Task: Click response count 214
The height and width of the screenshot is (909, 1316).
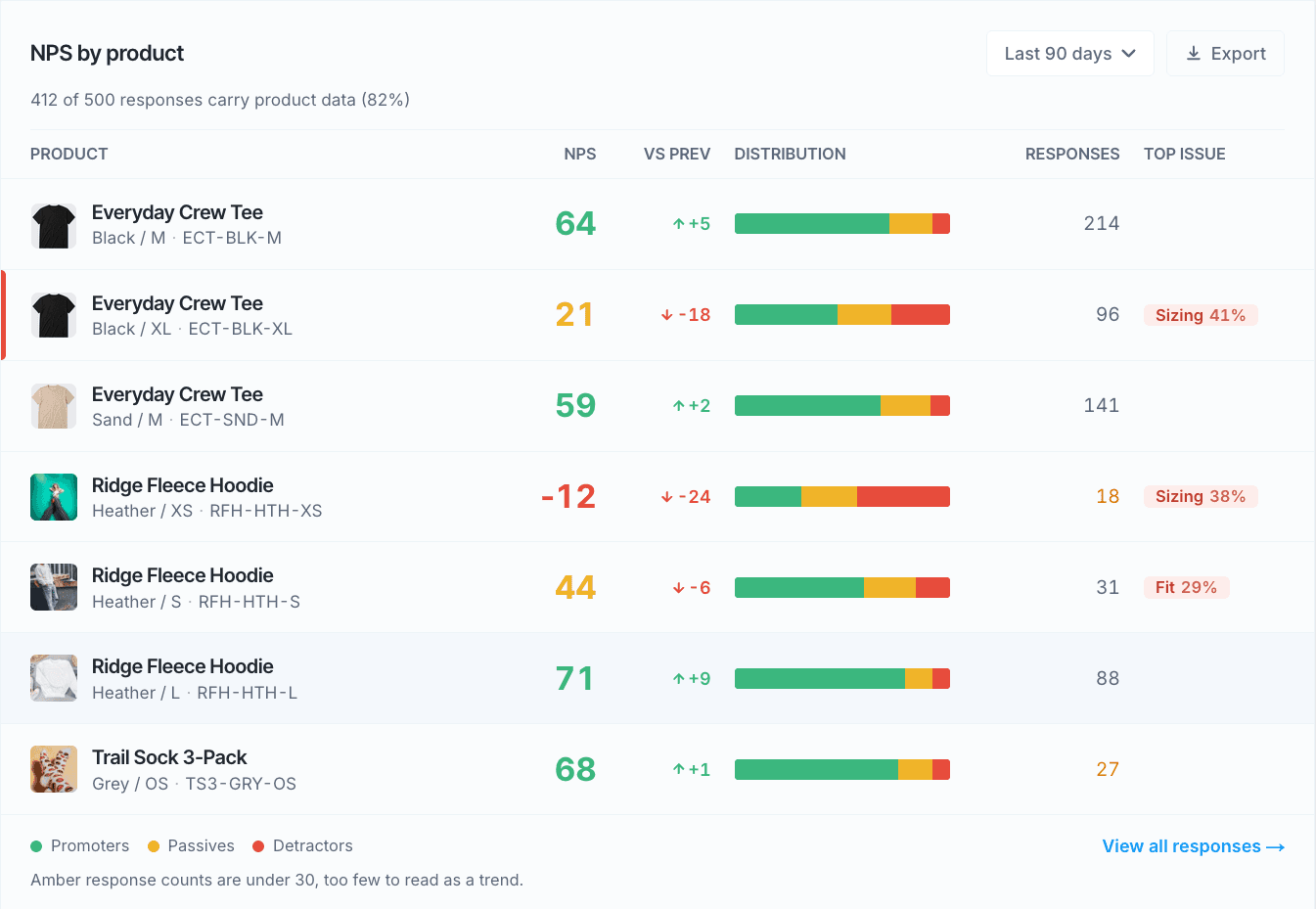Action: pyautogui.click(x=1102, y=223)
